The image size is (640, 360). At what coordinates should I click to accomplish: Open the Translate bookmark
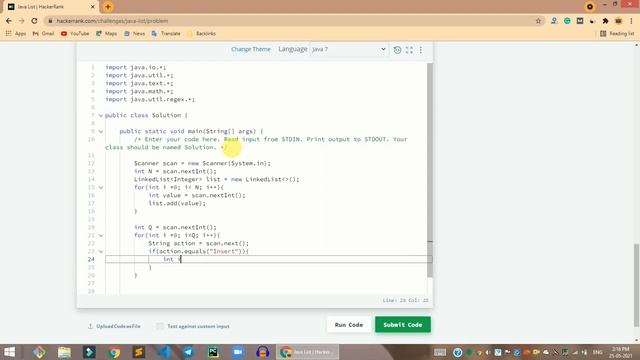tap(166, 33)
